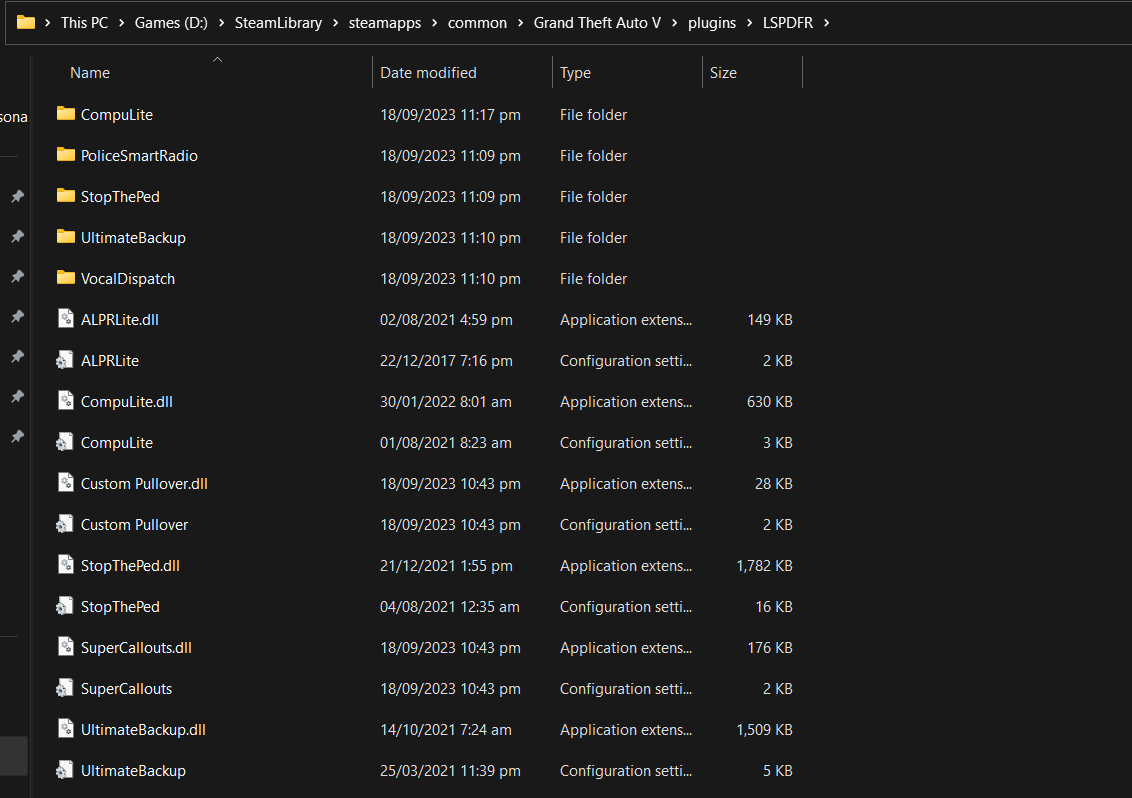Click the folder icon in address bar
The width and height of the screenshot is (1132, 798).
click(x=26, y=22)
